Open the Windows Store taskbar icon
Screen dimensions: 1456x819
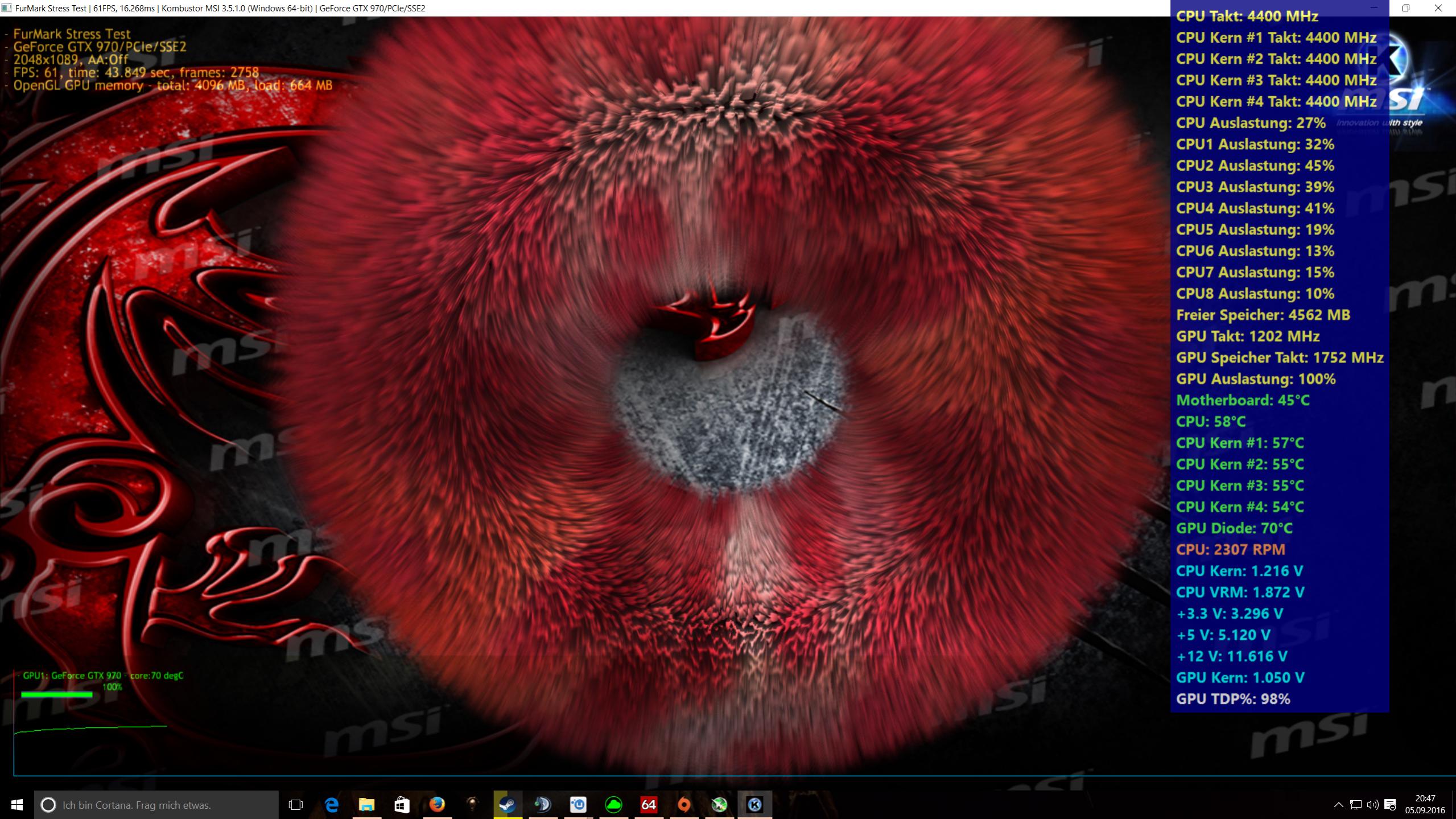[x=402, y=804]
